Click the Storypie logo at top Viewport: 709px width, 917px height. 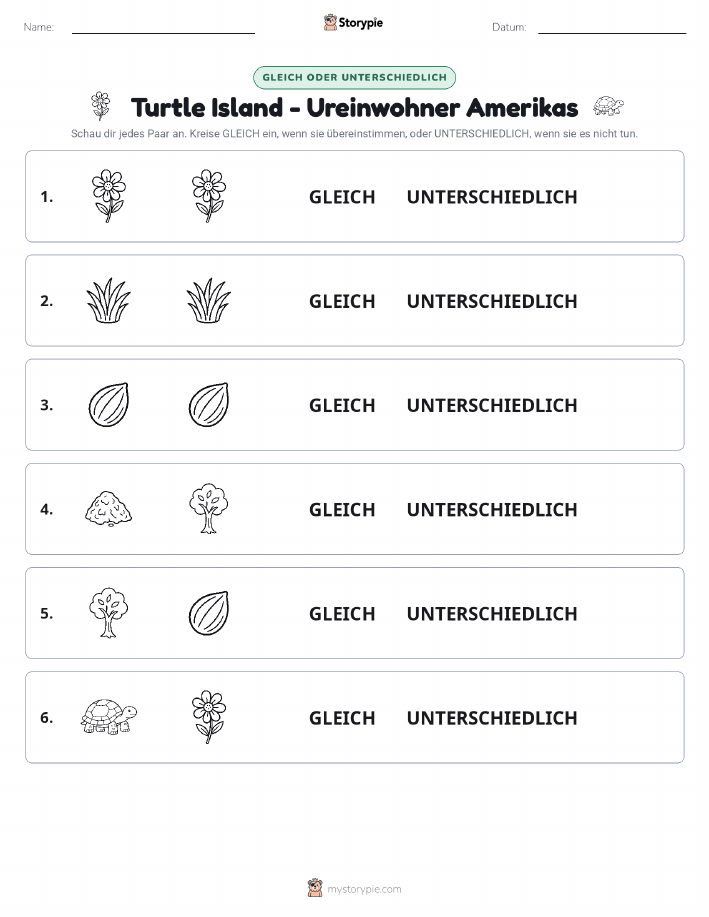click(353, 23)
